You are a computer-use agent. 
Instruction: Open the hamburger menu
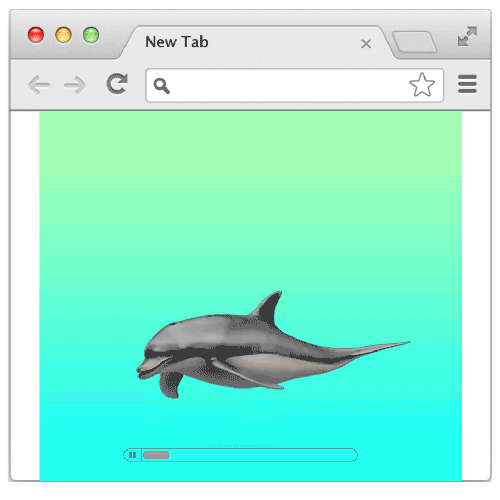pos(467,84)
